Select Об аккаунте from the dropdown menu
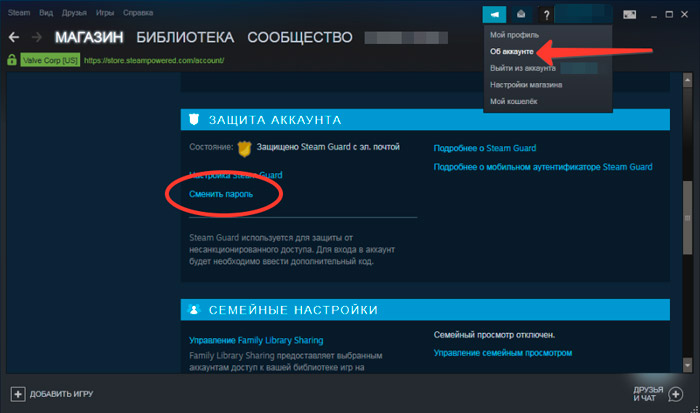700x413 pixels. [512, 51]
